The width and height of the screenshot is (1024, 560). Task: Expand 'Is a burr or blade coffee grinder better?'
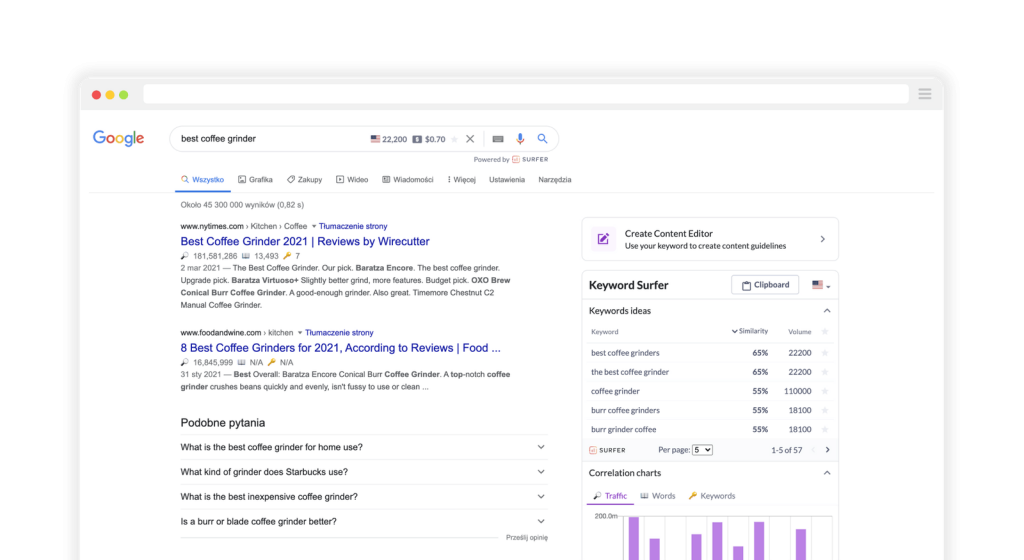[364, 521]
